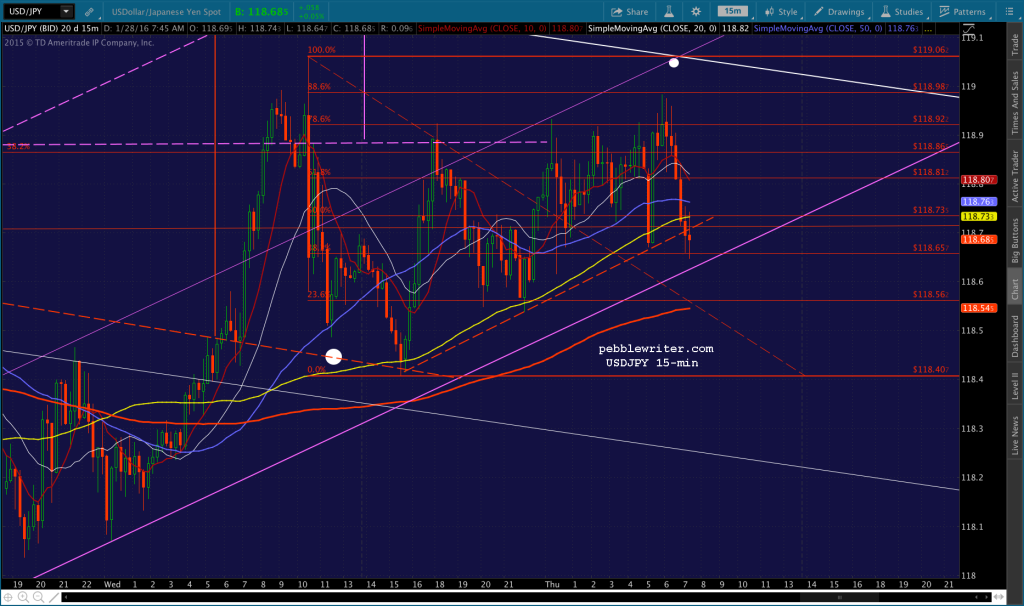1024x606 pixels.
Task: Click the Share button
Action: 630,12
